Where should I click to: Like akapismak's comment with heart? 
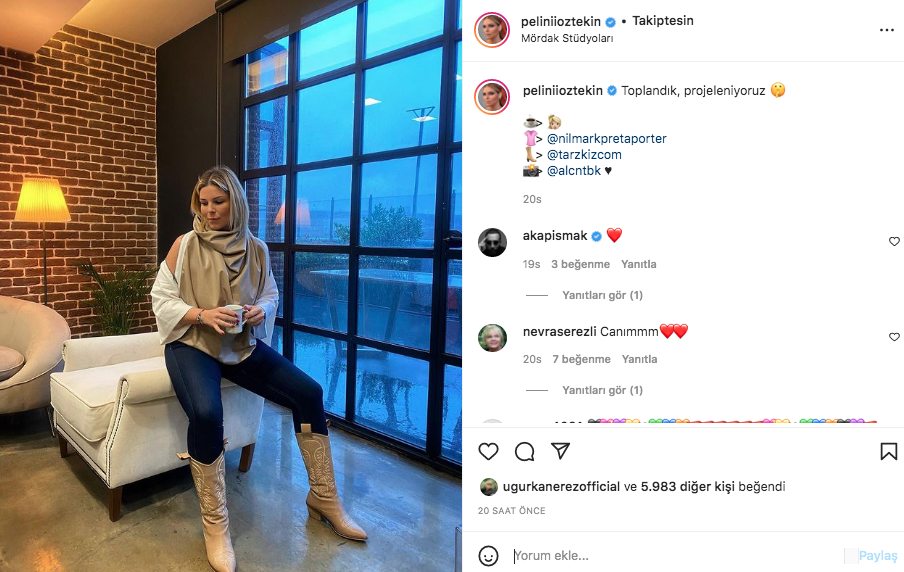(x=894, y=242)
